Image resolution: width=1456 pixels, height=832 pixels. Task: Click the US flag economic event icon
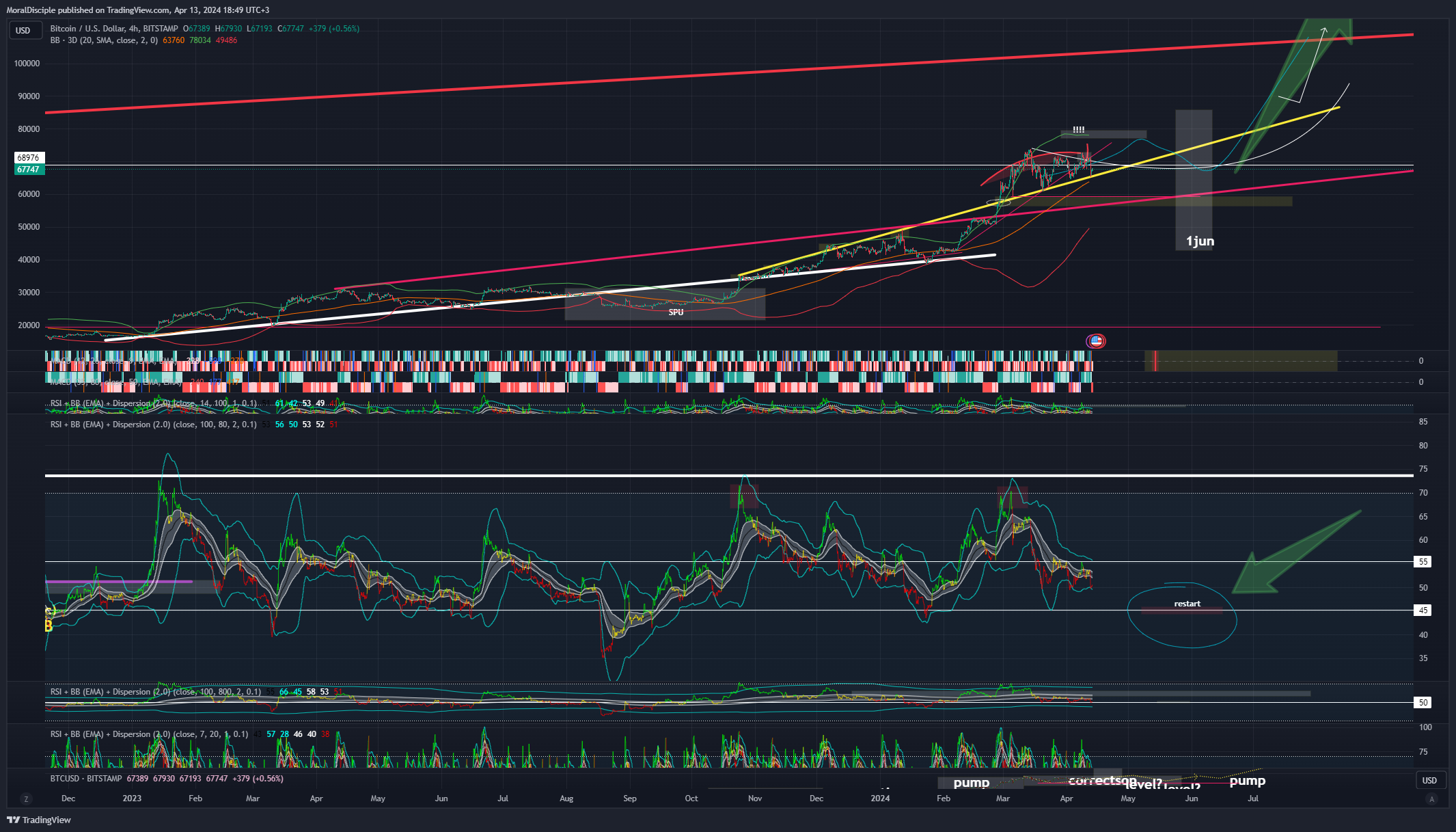[x=1096, y=340]
